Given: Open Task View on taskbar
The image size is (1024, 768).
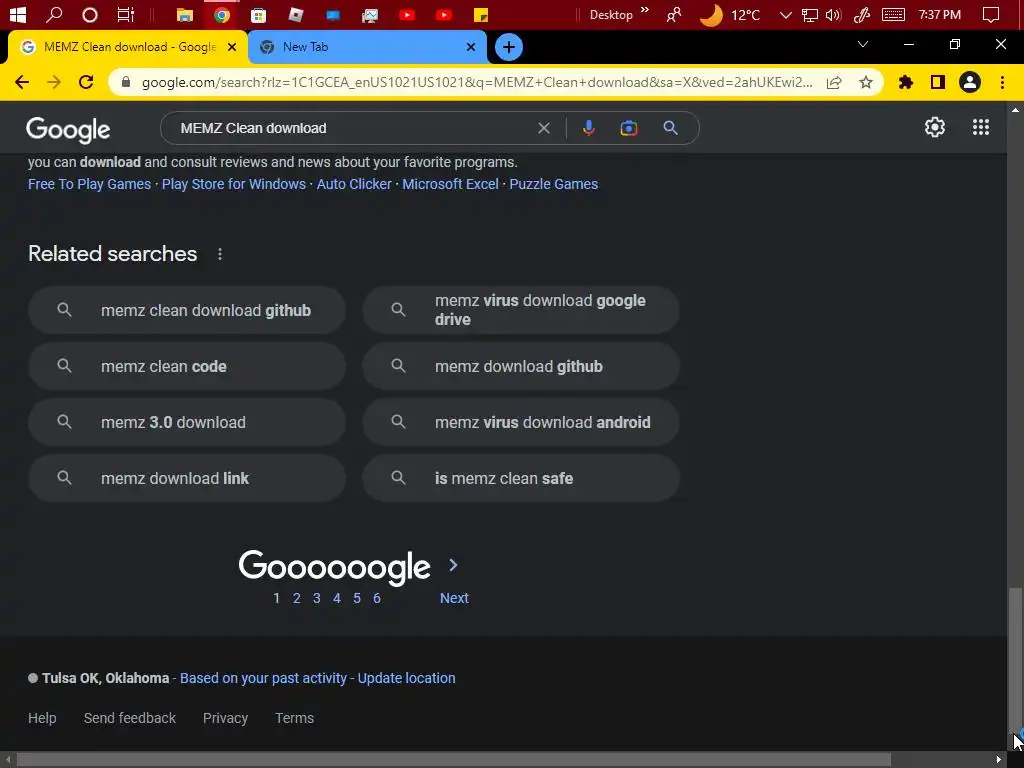Looking at the screenshot, I should point(125,14).
